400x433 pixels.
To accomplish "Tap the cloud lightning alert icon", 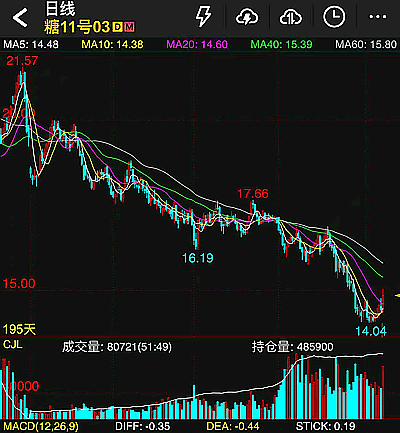I will click(247, 17).
